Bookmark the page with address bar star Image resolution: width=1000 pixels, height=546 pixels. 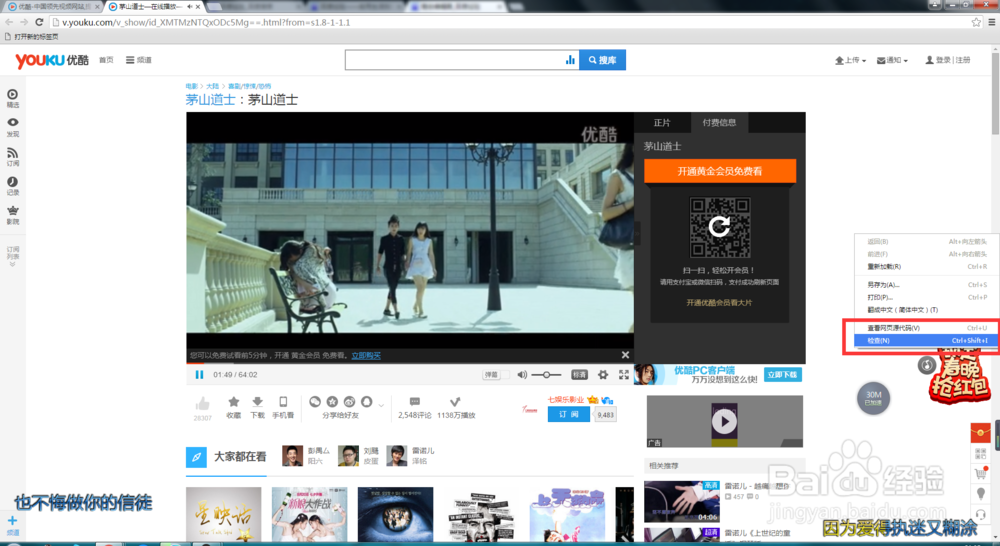(x=976, y=22)
